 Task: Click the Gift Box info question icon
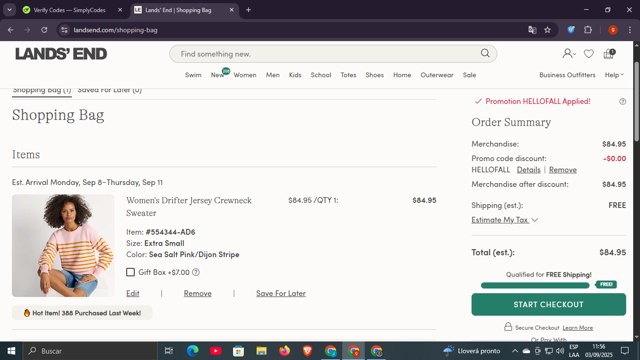coord(196,272)
